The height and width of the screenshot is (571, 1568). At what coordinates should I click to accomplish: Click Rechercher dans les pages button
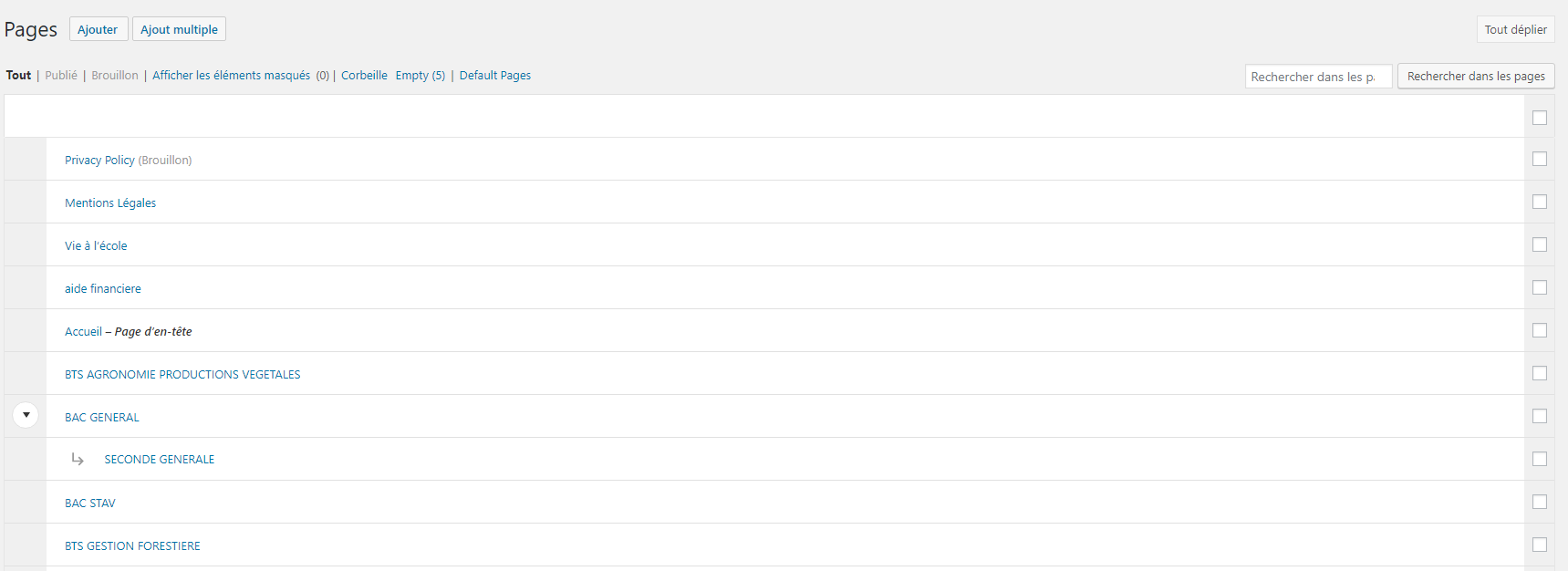(x=1475, y=77)
